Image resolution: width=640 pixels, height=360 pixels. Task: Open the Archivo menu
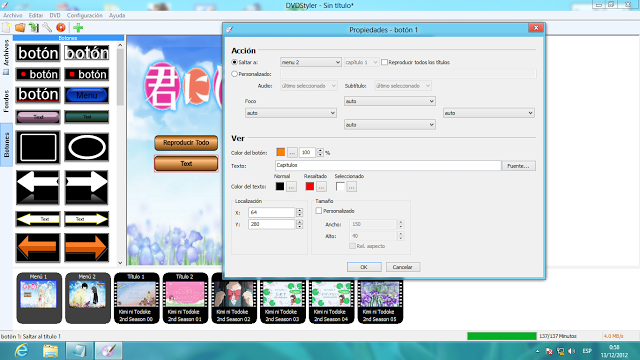tap(13, 15)
